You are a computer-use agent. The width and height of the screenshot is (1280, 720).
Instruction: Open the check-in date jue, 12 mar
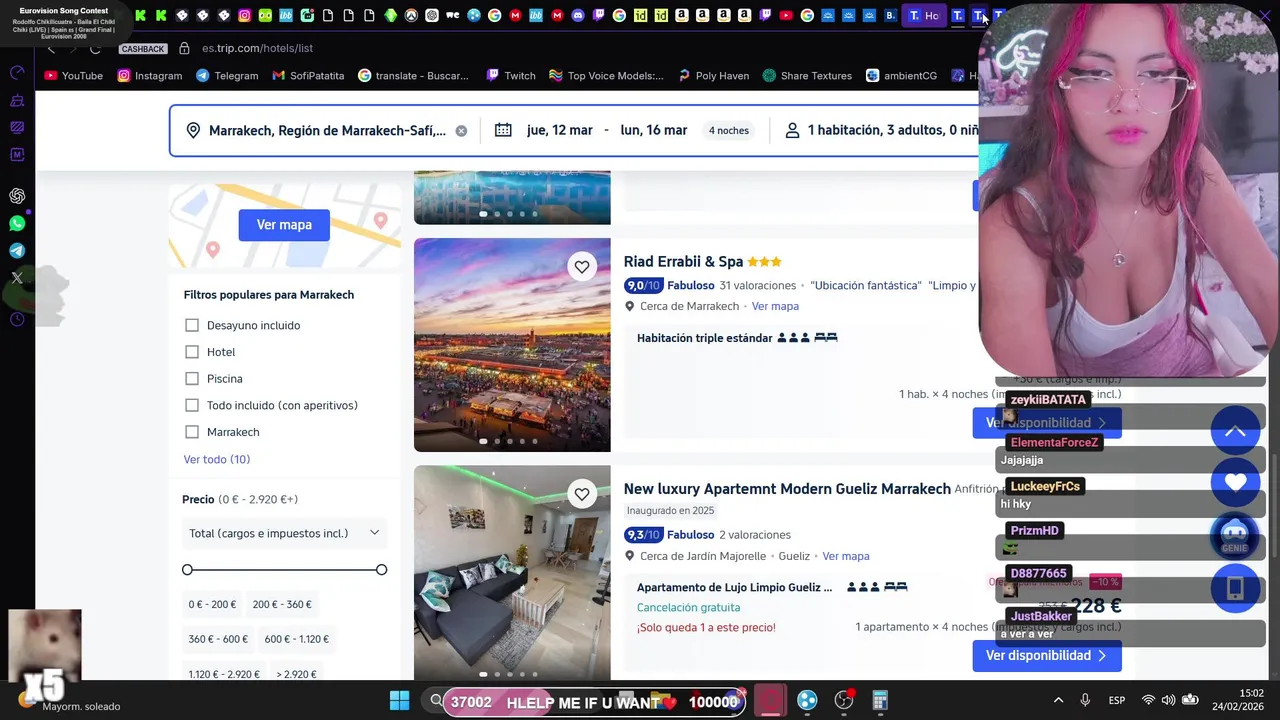pyautogui.click(x=559, y=130)
